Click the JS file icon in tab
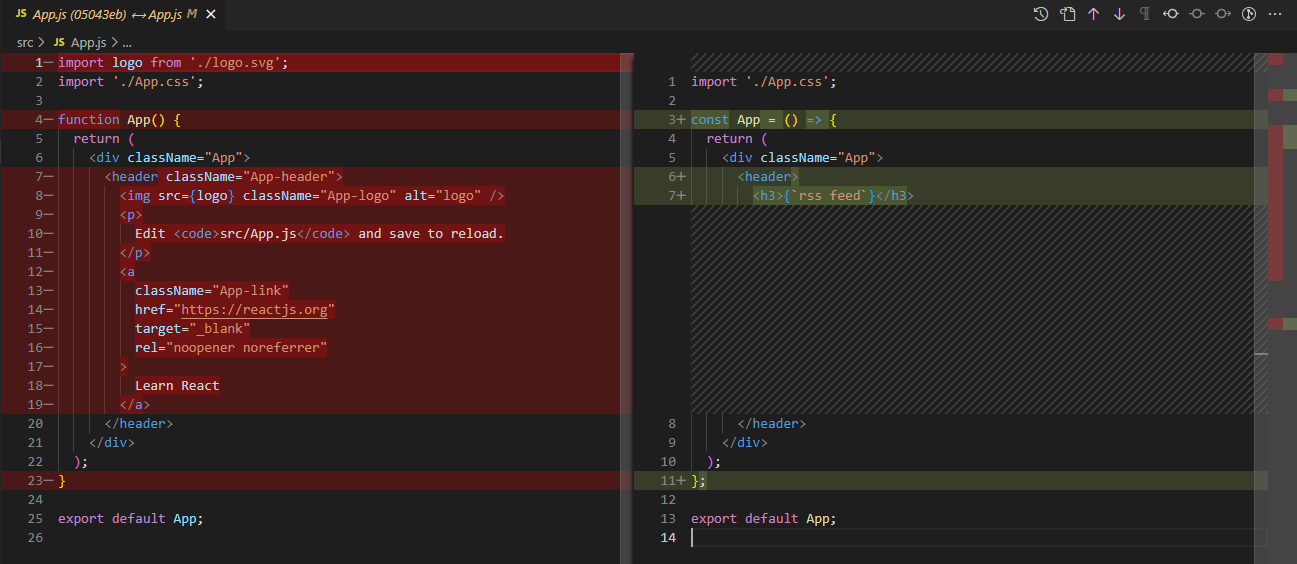This screenshot has width=1297, height=564. [21, 14]
